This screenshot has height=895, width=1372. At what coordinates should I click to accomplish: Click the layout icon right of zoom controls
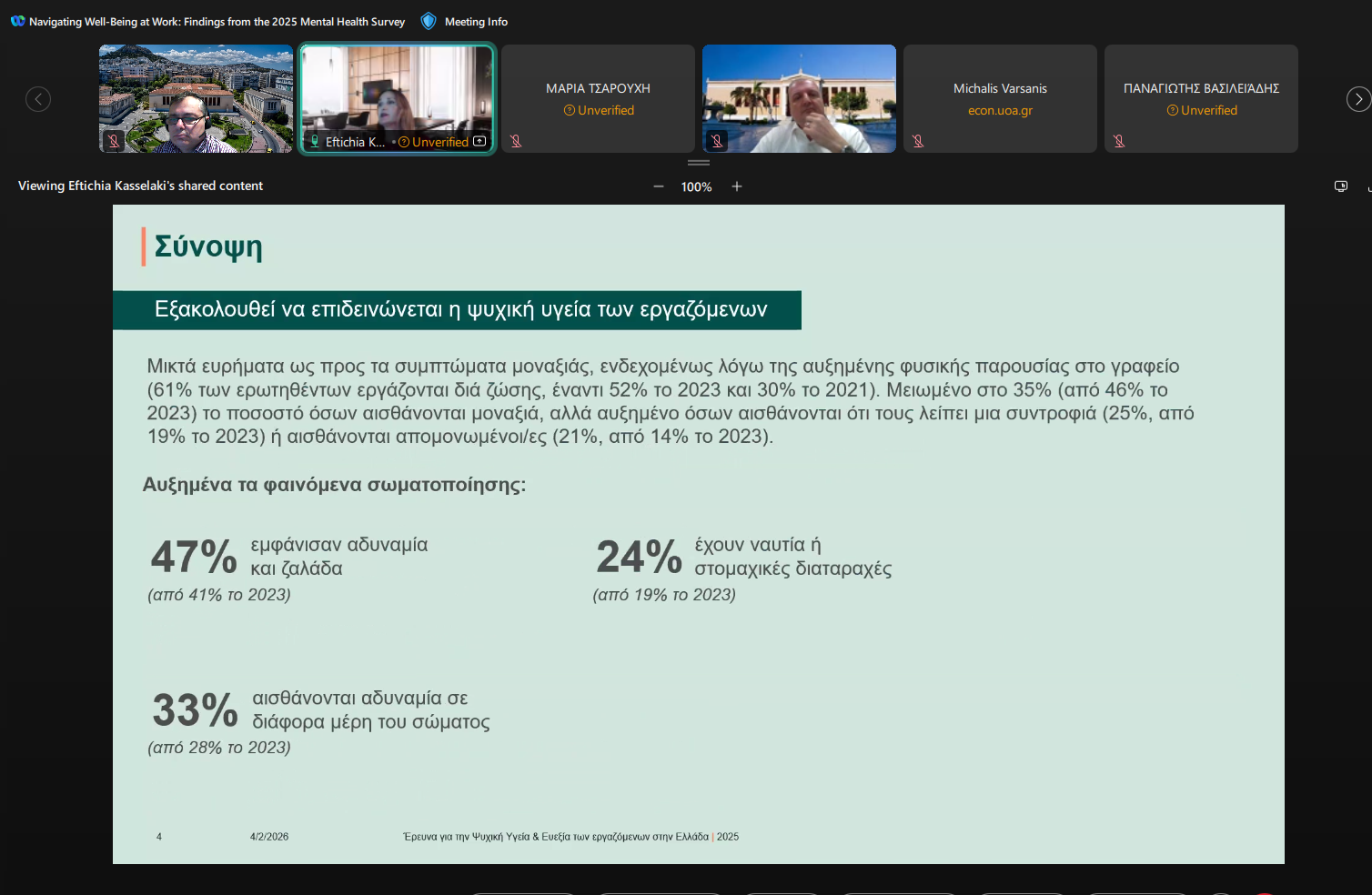click(1340, 186)
